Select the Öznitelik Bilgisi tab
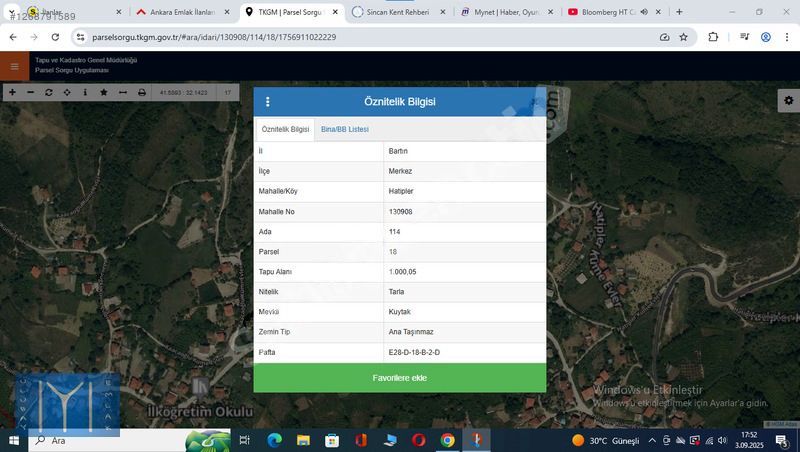This screenshot has width=800, height=452. click(x=285, y=130)
